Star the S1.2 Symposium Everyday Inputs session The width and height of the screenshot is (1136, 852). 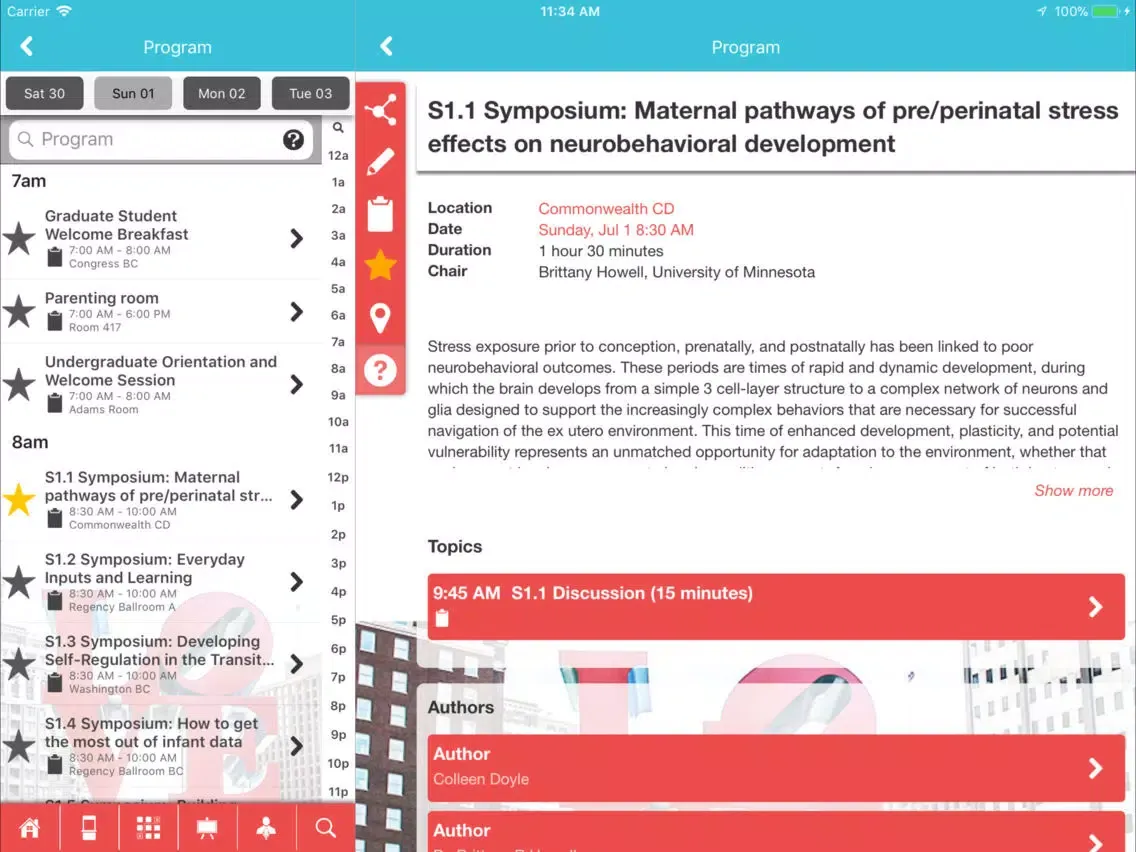19,582
